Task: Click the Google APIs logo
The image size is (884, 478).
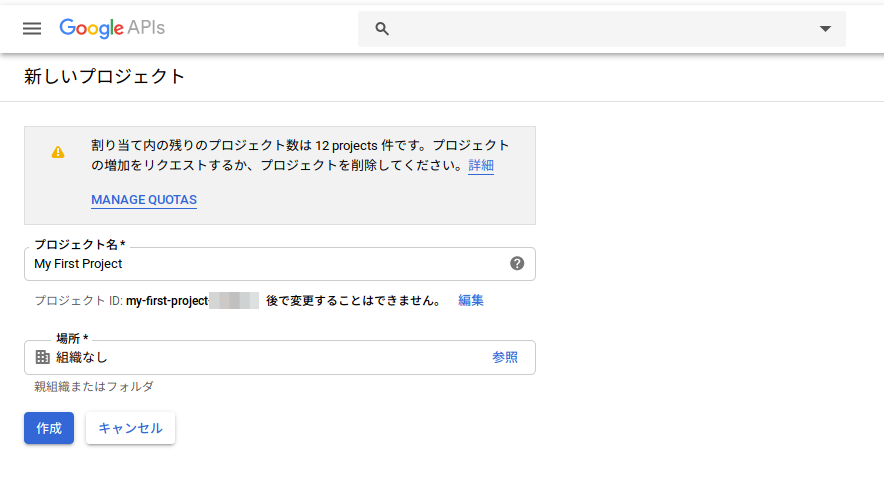Action: (x=112, y=28)
